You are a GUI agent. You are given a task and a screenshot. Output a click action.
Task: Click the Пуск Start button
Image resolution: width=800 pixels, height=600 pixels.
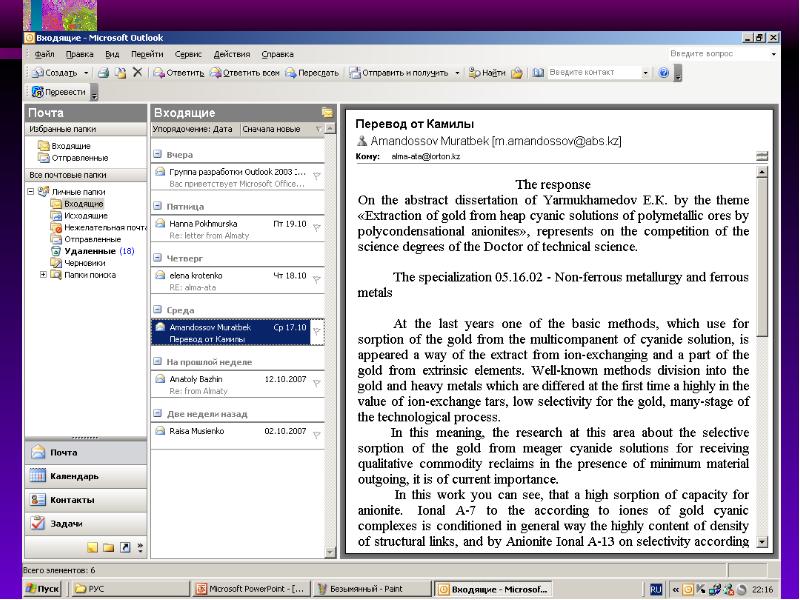tap(43, 589)
